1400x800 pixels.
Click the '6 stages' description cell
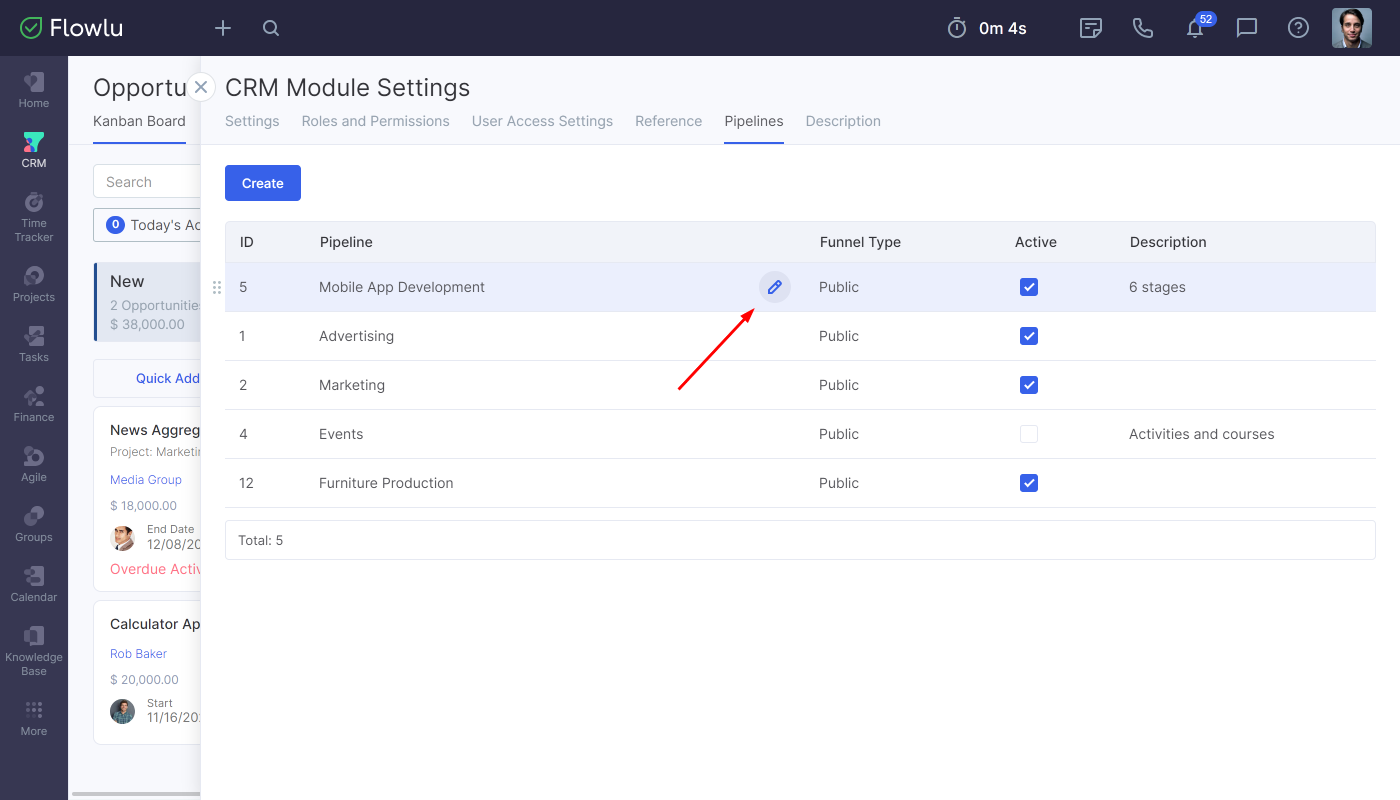pos(1157,287)
